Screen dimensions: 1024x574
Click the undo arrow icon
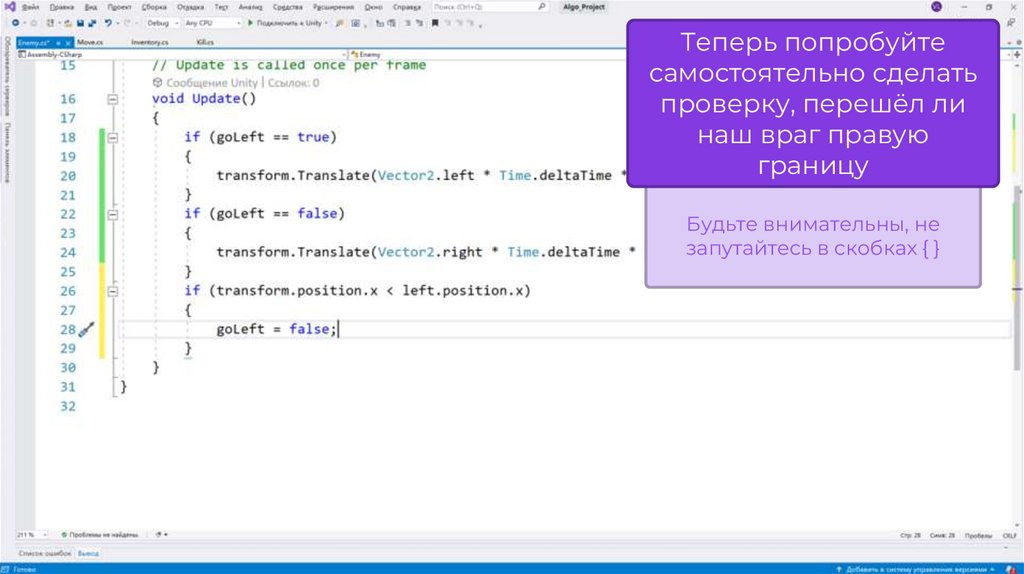tap(108, 23)
